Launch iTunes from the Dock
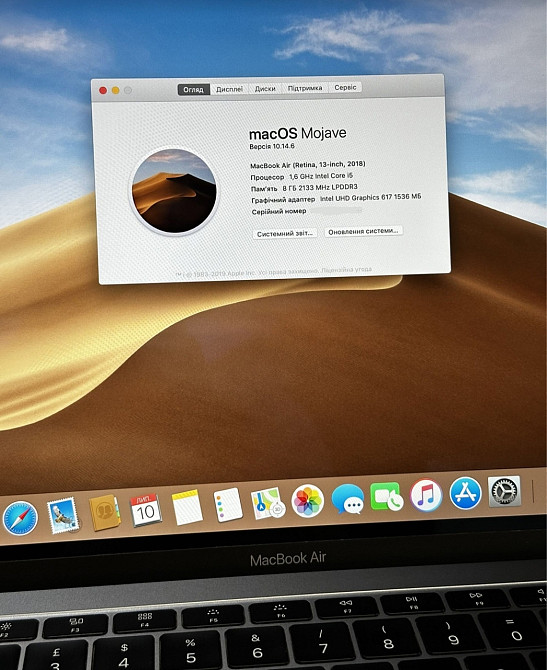The width and height of the screenshot is (547, 670). (426, 495)
